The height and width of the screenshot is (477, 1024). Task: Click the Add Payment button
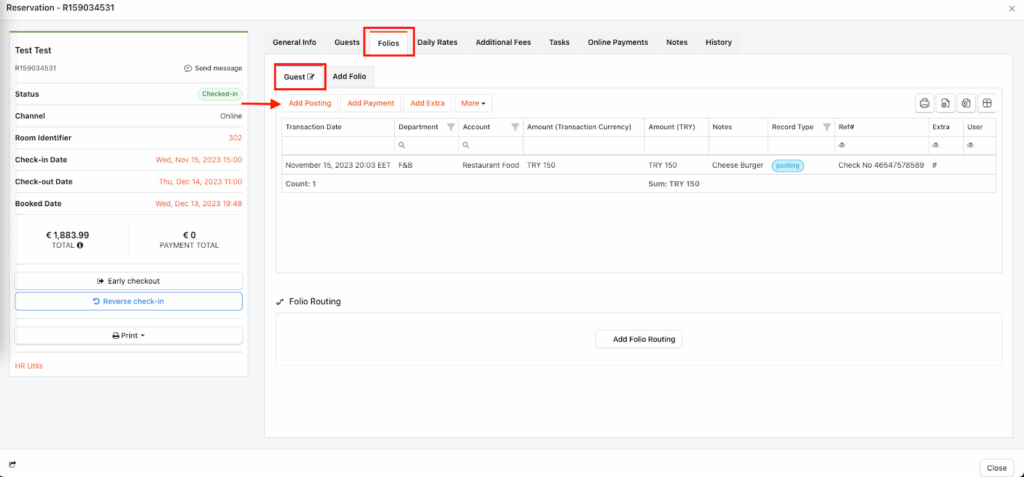pos(370,103)
